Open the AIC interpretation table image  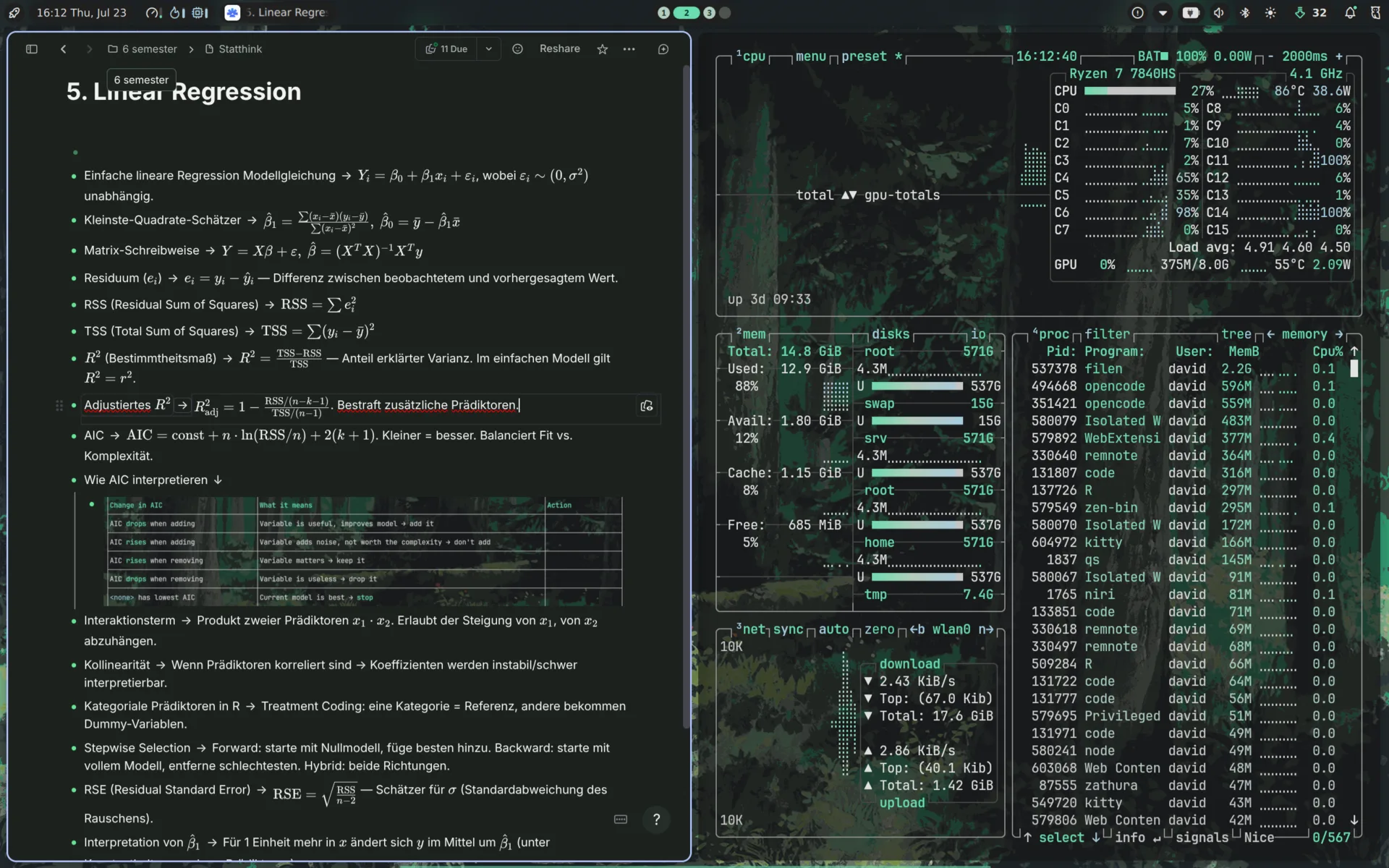[x=365, y=551]
